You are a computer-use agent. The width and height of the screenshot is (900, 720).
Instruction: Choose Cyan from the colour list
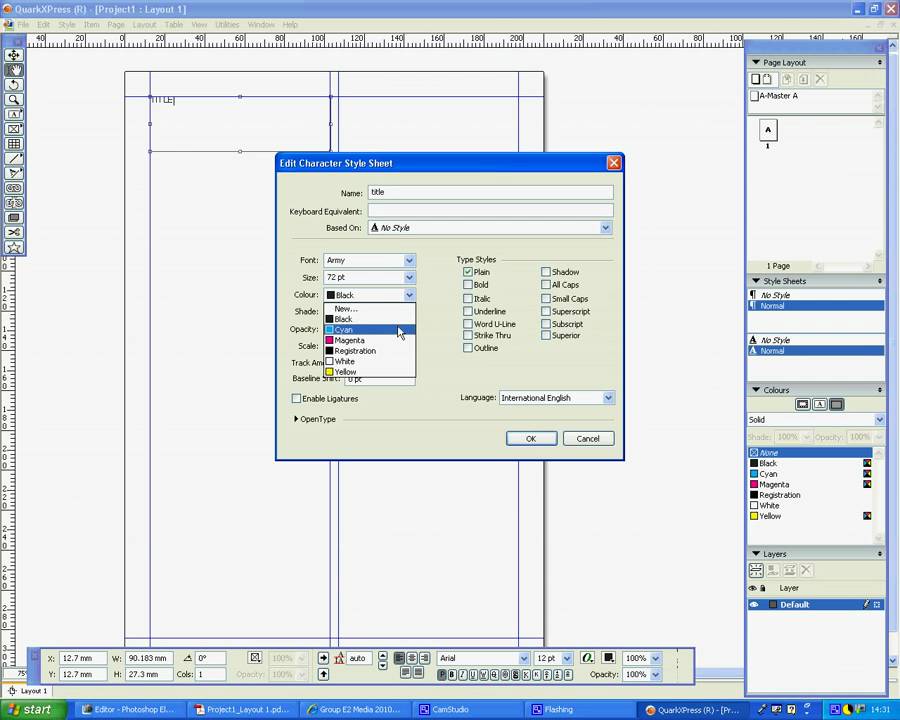369,330
